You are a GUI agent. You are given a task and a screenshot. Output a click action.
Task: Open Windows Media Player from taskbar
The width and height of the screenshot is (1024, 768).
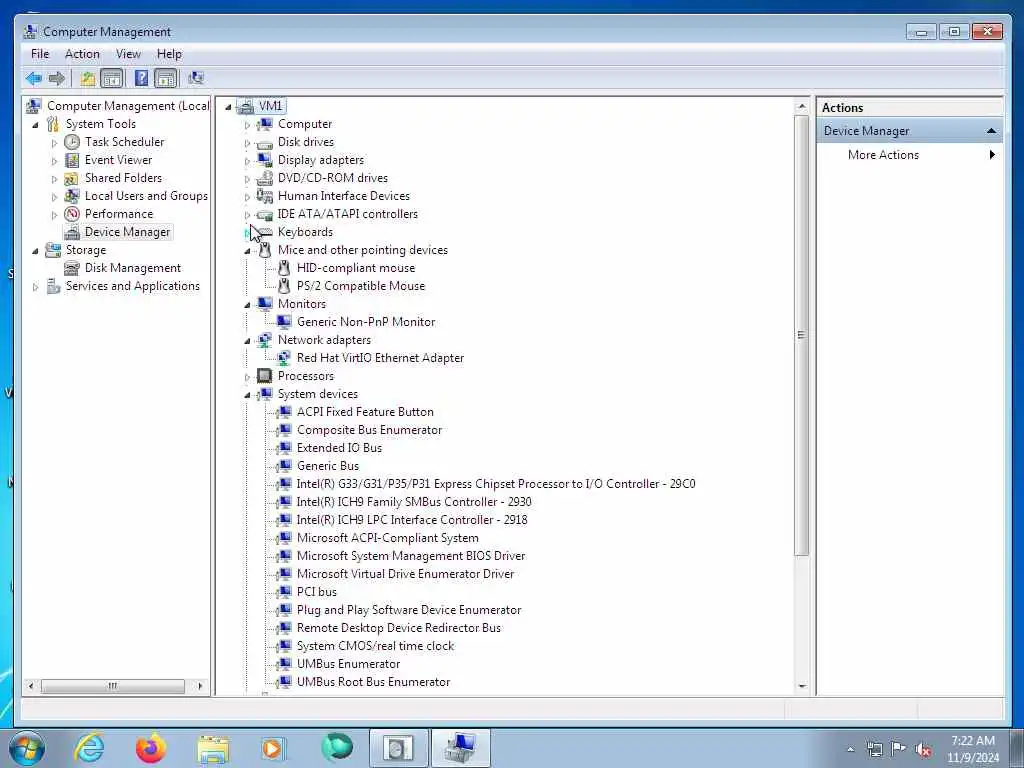point(273,748)
